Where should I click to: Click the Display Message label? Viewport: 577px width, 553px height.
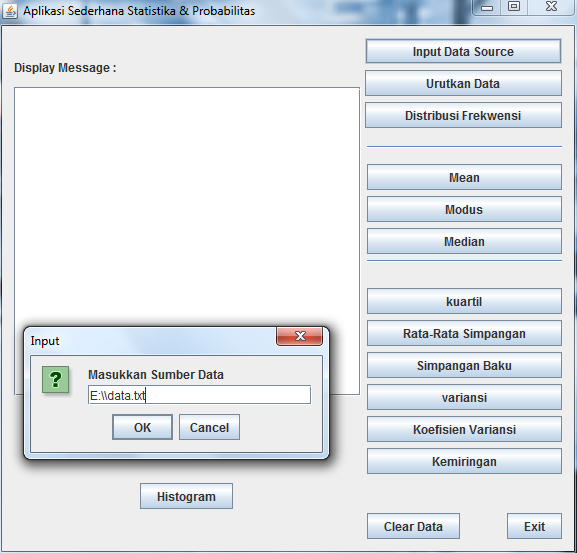pos(65,68)
